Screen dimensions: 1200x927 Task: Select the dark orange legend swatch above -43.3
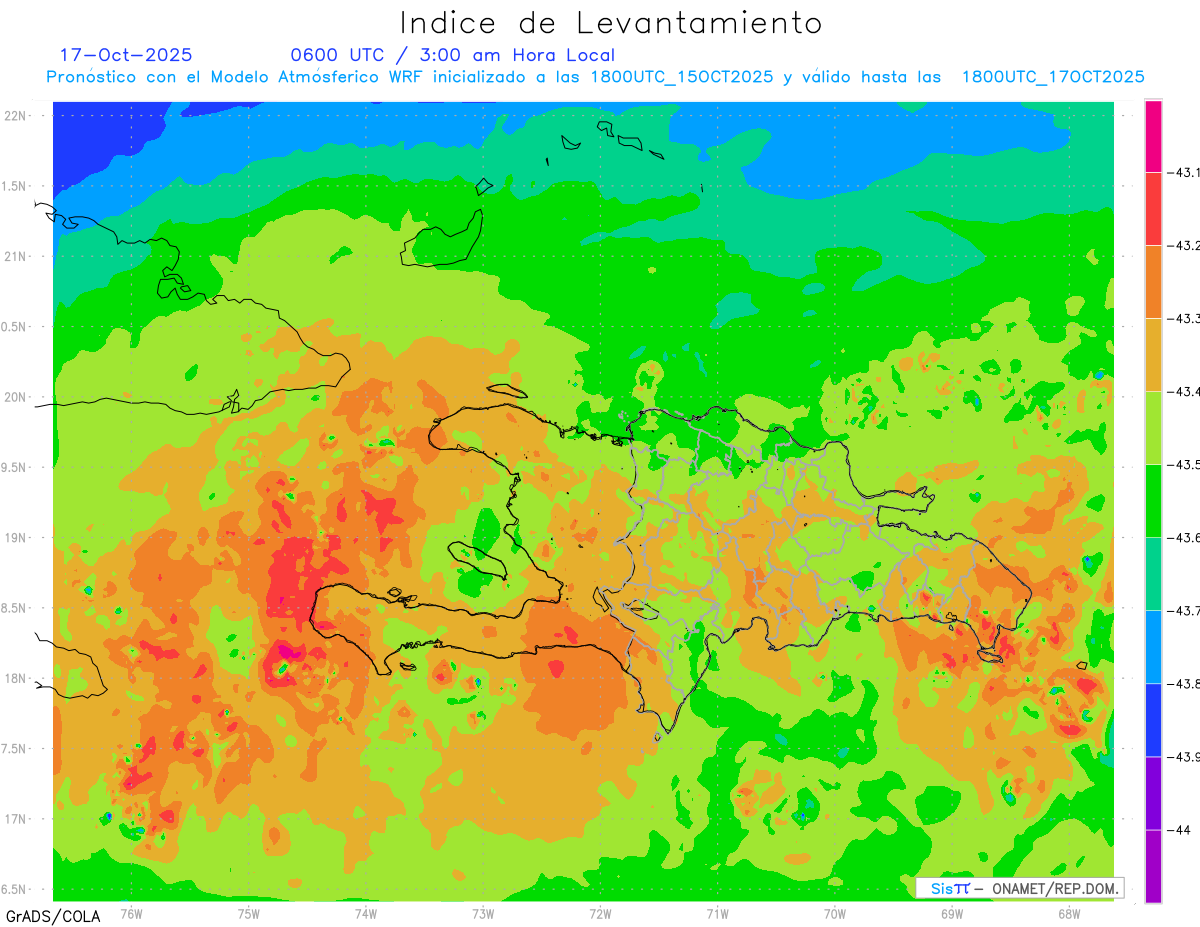(x=1153, y=281)
